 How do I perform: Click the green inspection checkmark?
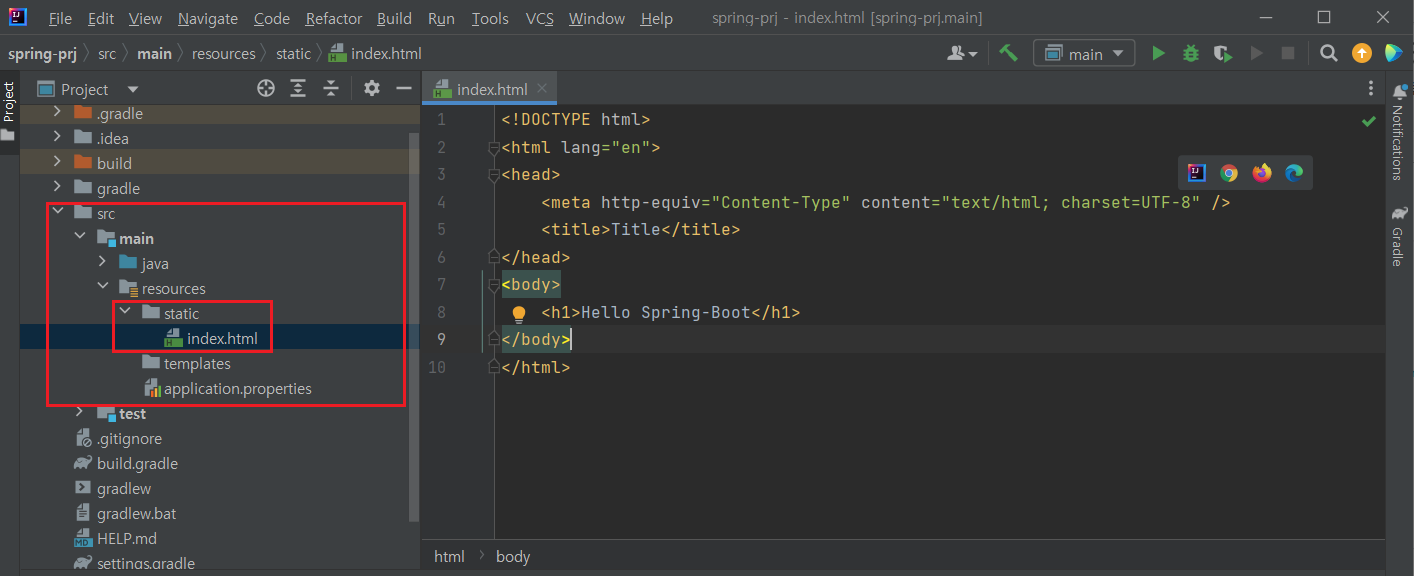tap(1369, 120)
